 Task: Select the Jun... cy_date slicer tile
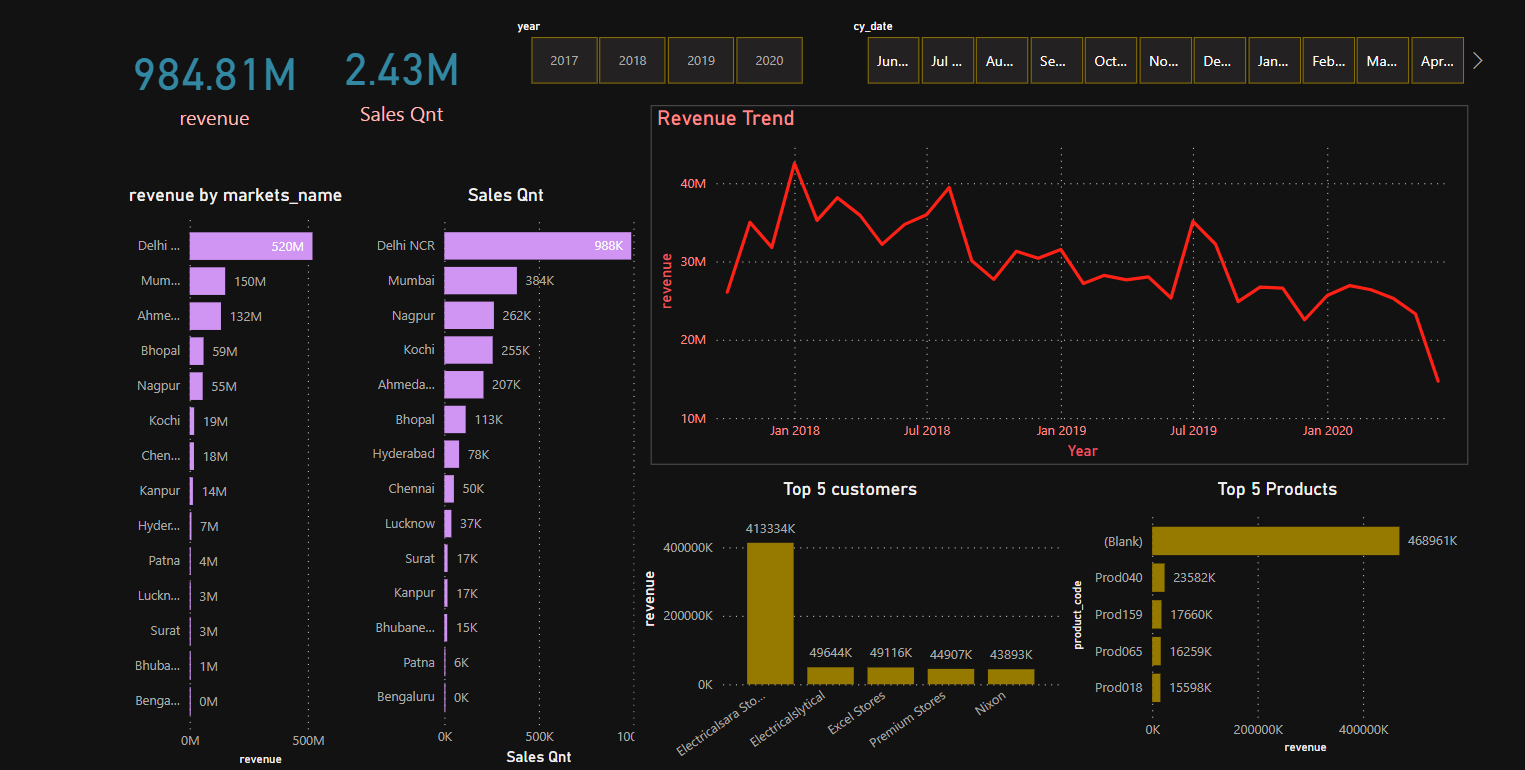[x=893, y=61]
